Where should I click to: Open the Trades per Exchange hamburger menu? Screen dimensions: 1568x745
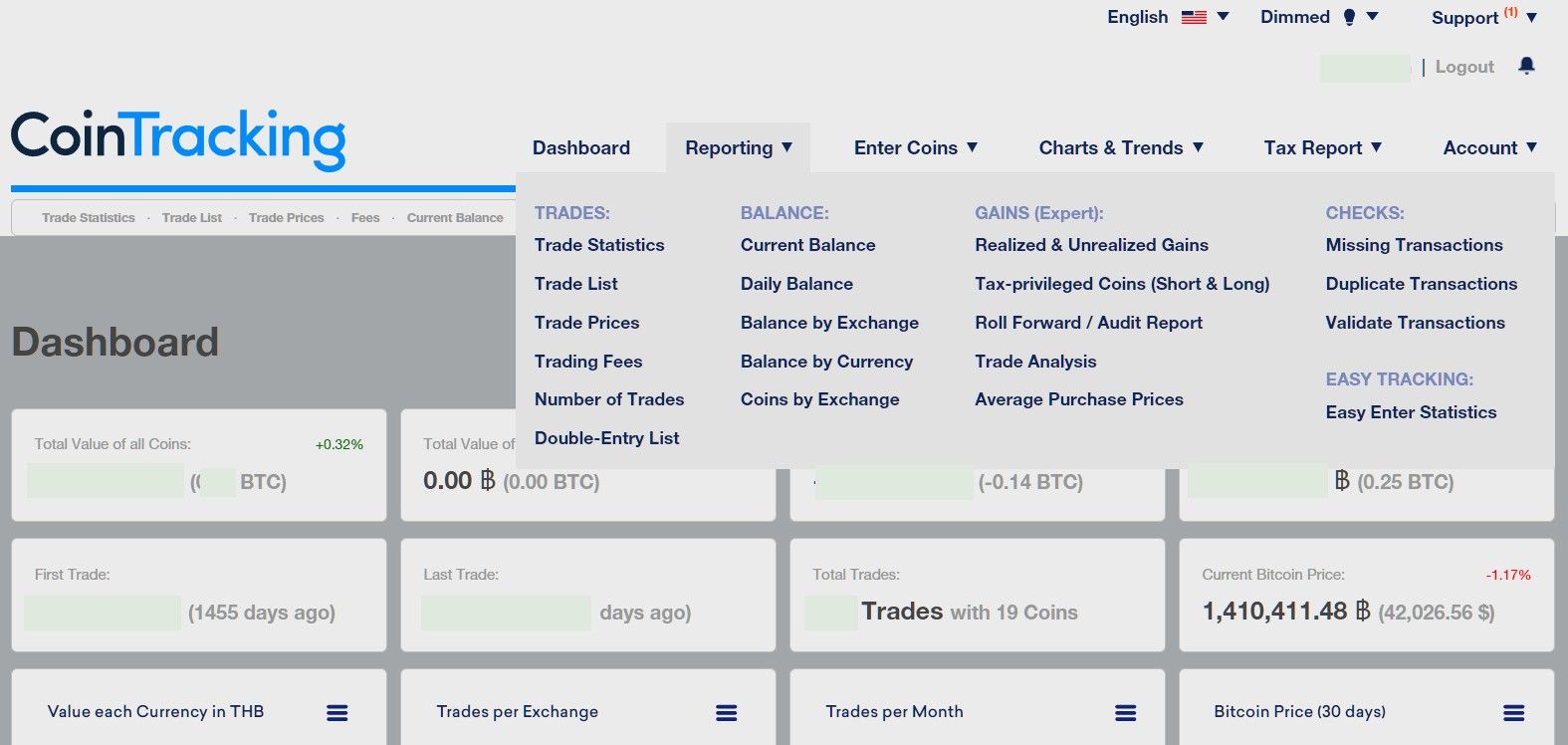point(727,712)
